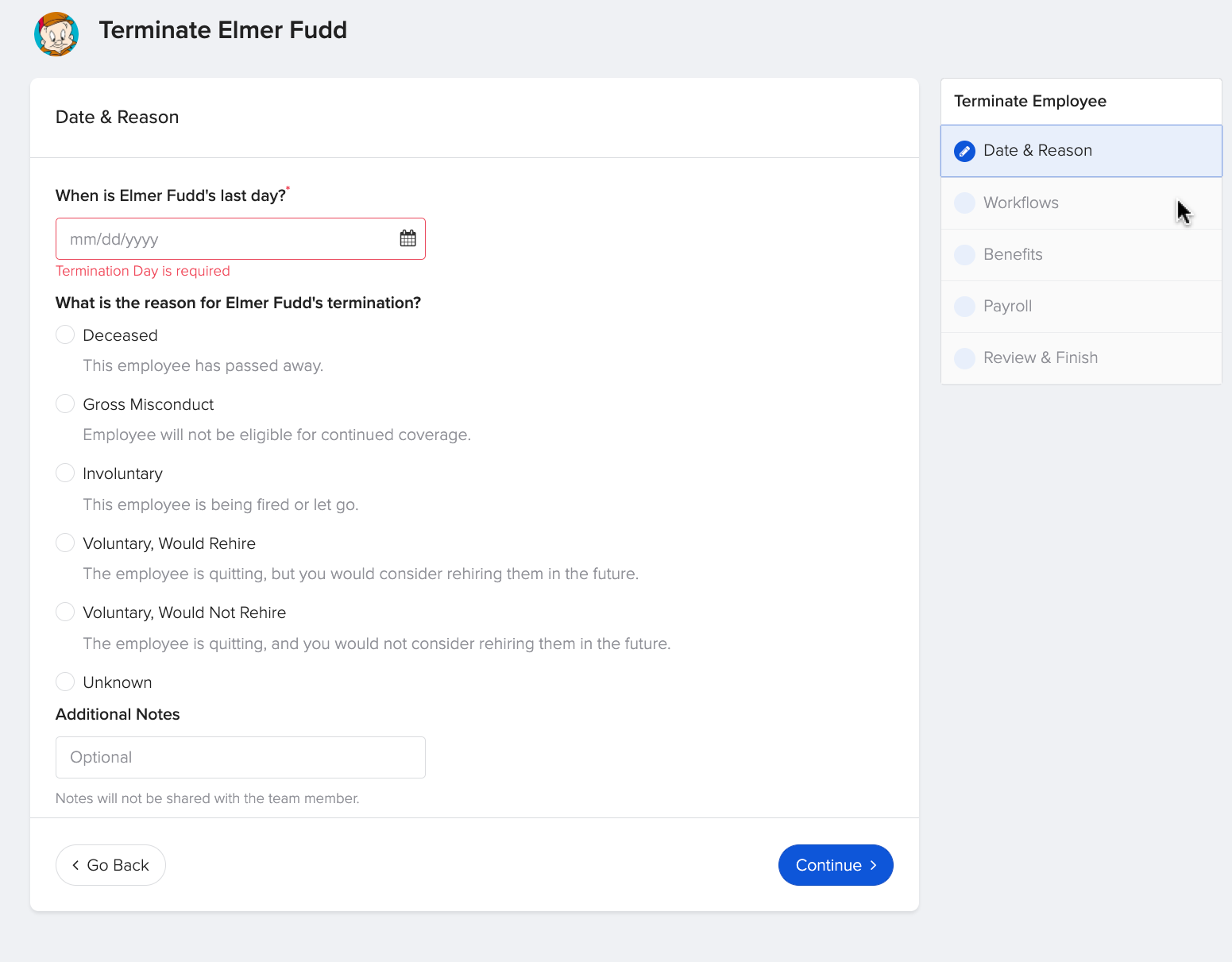1232x962 pixels.
Task: Click 'Notes will not be shared' helper text
Action: coord(207,798)
